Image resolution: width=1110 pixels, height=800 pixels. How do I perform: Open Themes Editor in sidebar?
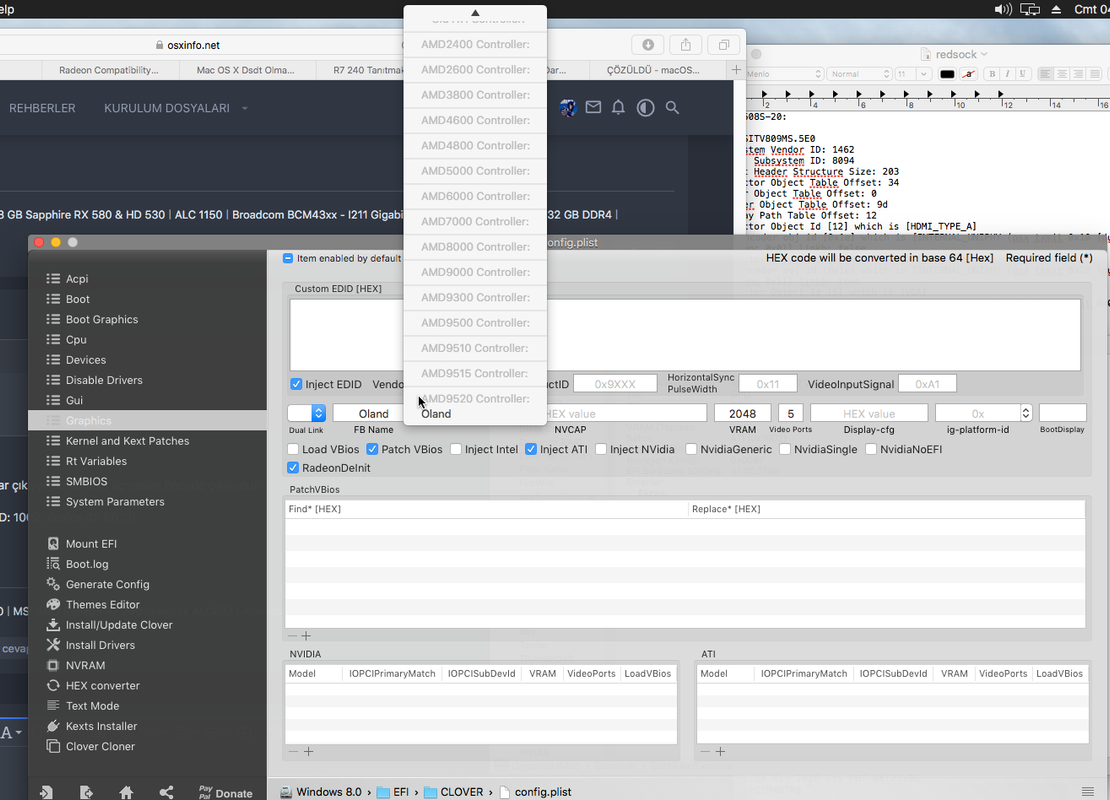[x=103, y=605]
